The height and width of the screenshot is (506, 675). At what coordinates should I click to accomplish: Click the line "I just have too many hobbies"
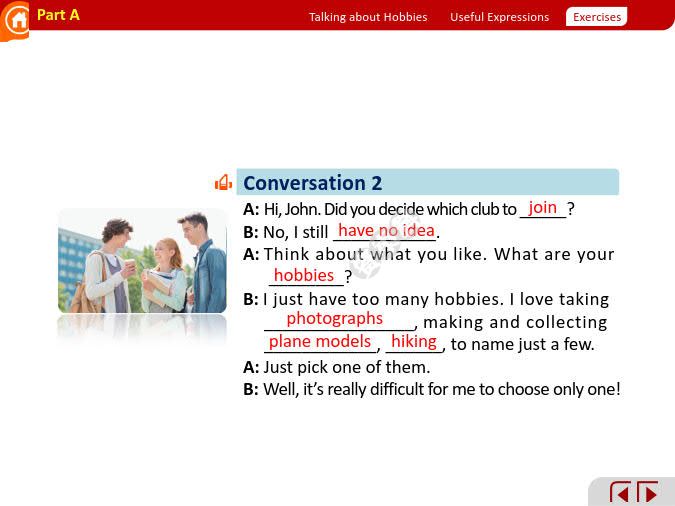[x=436, y=299]
